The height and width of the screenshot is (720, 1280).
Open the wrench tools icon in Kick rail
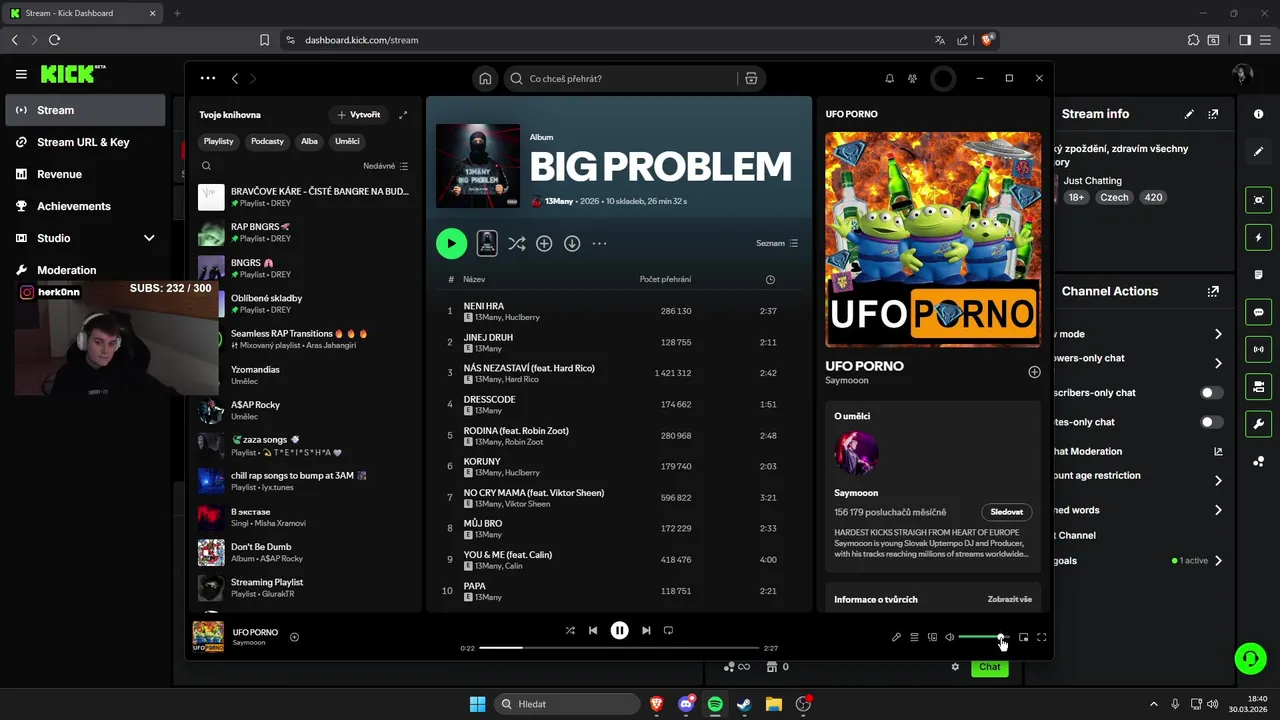click(x=1259, y=423)
